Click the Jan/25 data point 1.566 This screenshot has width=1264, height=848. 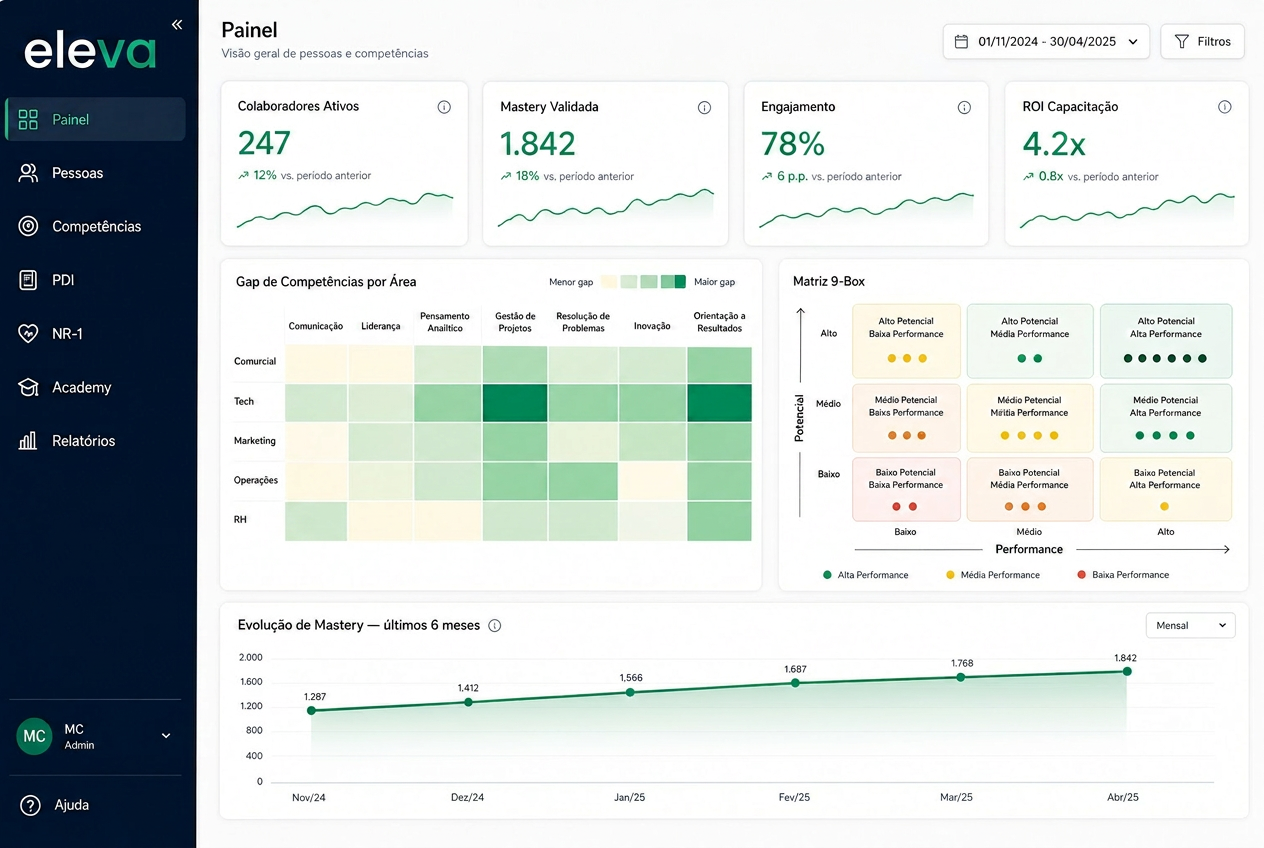[x=630, y=692]
